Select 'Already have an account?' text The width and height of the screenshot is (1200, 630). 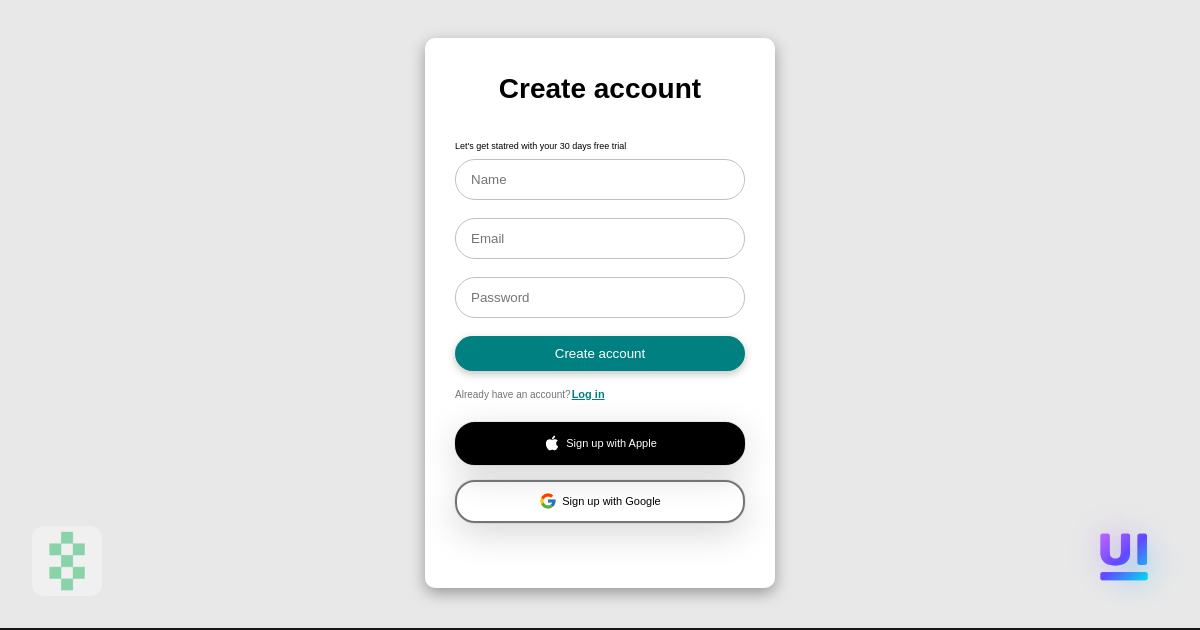pos(512,394)
